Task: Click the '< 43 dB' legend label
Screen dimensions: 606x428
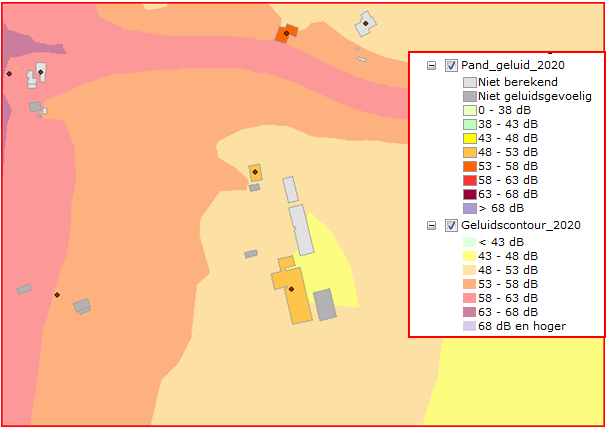Action: [x=501, y=242]
